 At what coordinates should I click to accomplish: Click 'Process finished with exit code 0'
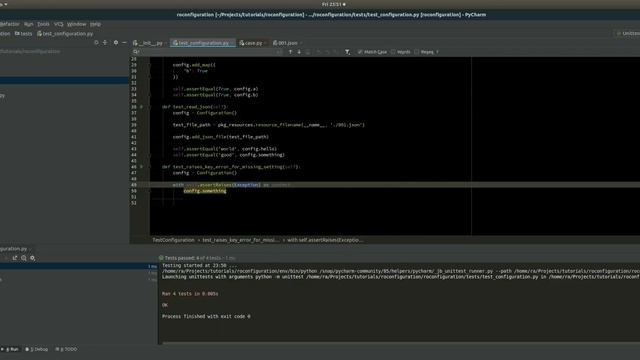click(x=206, y=316)
